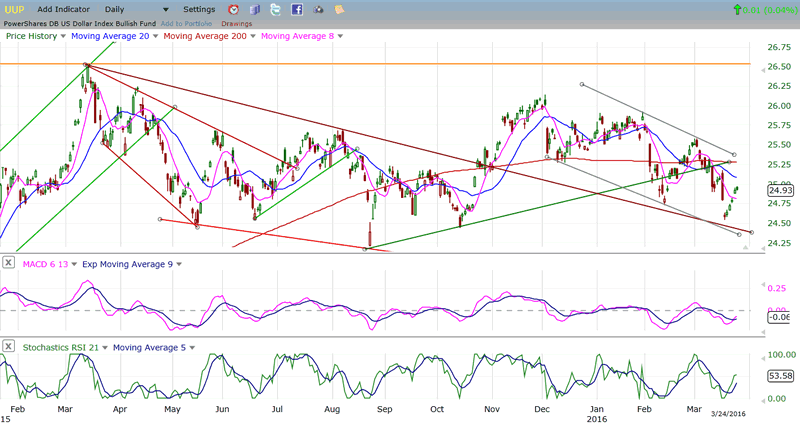Open the yellow notes icon
800x423 pixels.
(340, 9)
